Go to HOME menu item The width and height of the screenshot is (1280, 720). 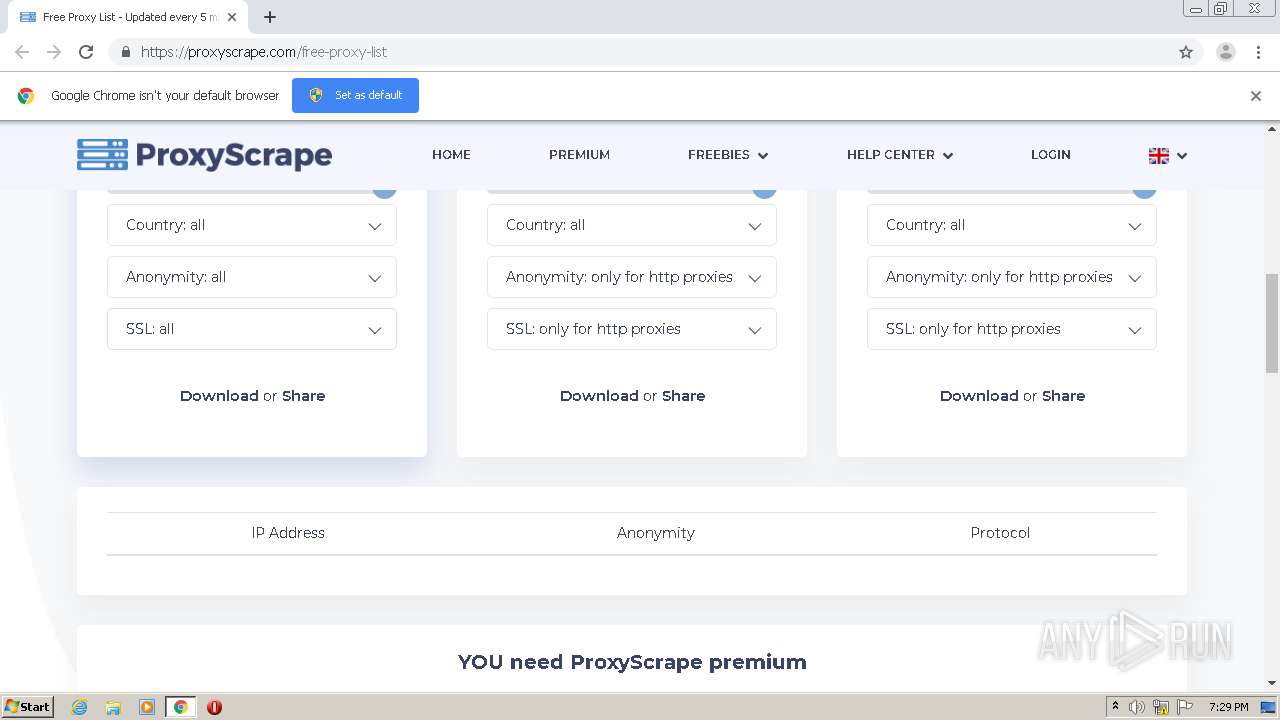[x=451, y=155]
